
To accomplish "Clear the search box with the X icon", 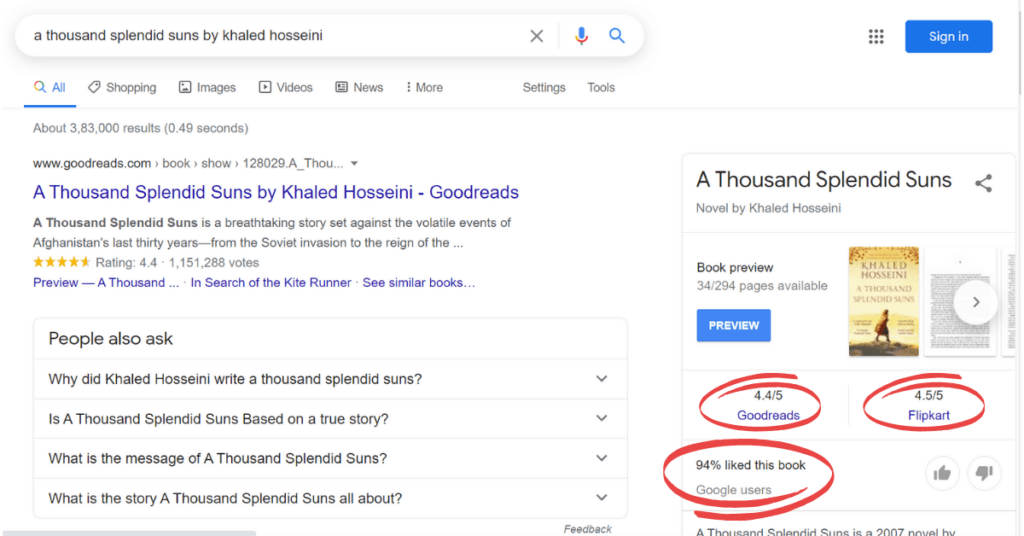I will [536, 36].
